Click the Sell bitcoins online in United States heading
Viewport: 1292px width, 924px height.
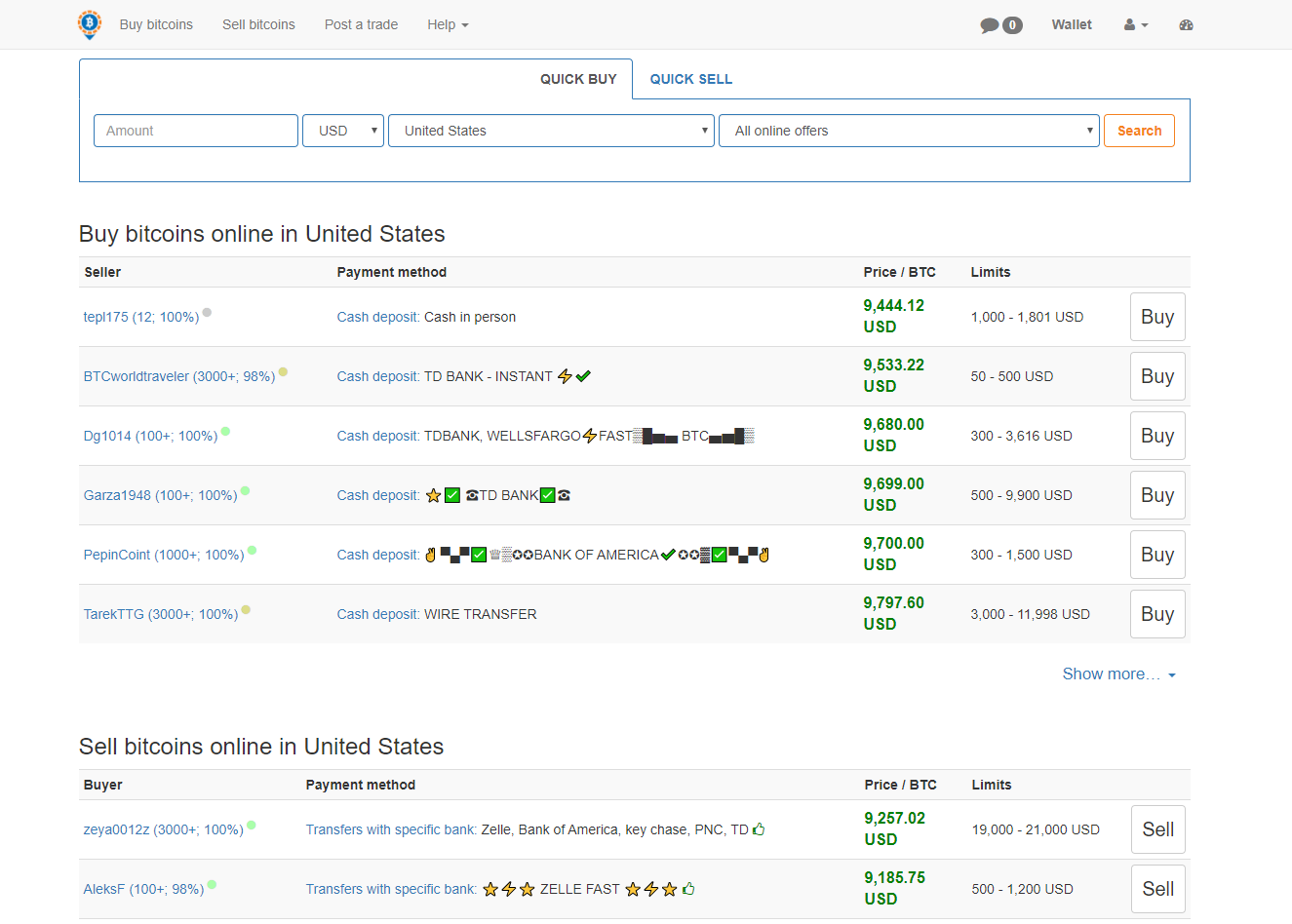click(261, 747)
